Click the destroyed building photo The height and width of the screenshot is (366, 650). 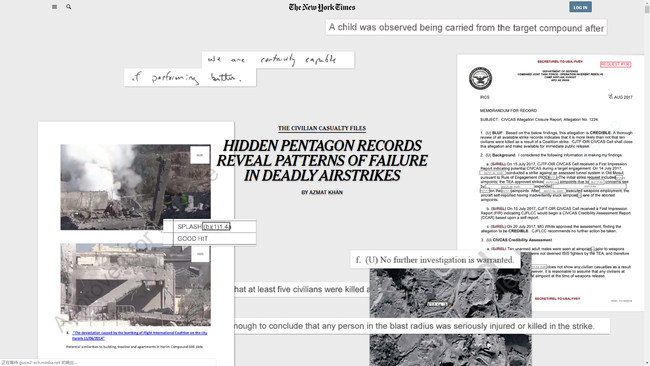136,284
